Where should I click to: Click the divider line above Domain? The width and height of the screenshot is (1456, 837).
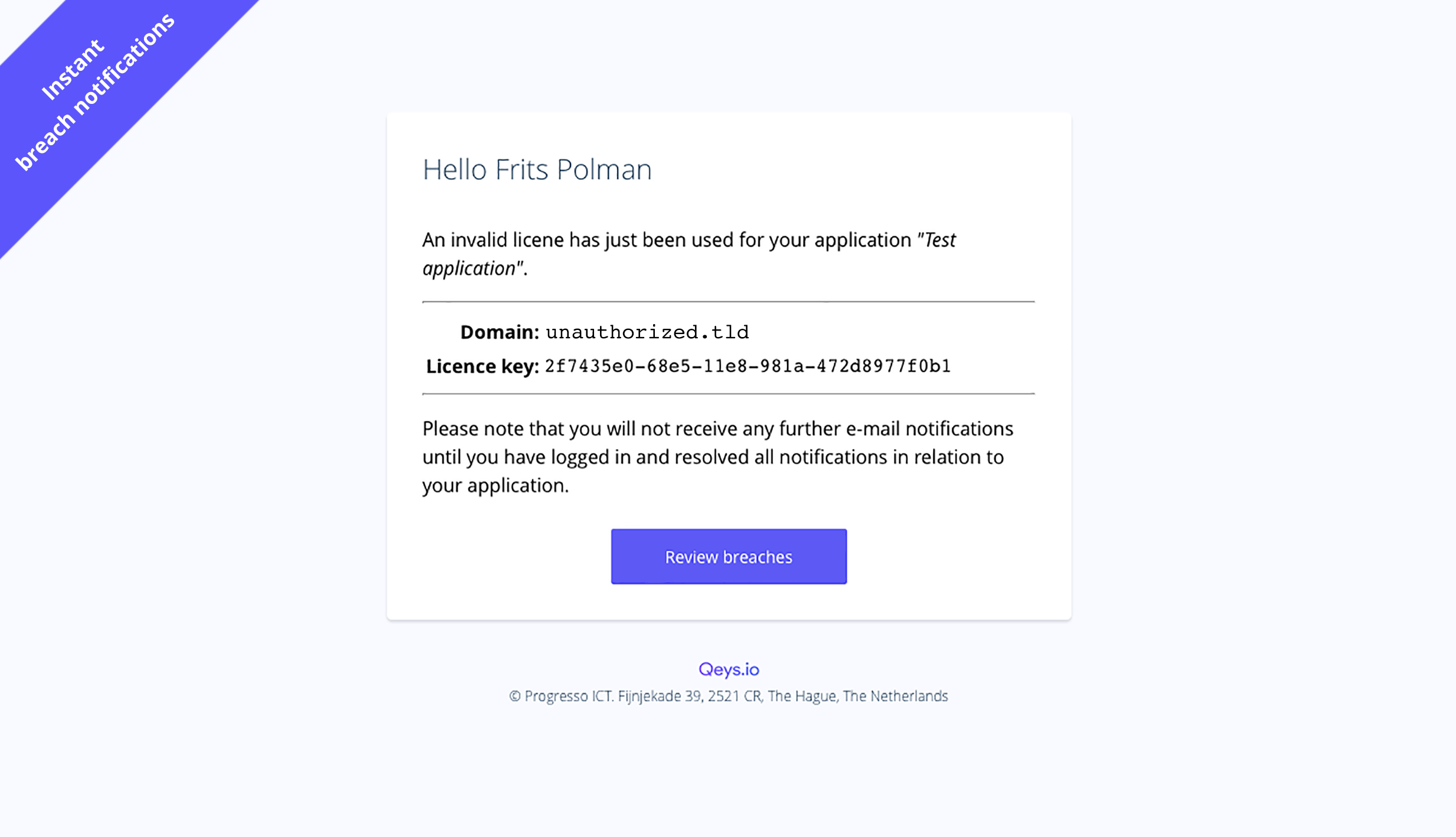tap(728, 302)
